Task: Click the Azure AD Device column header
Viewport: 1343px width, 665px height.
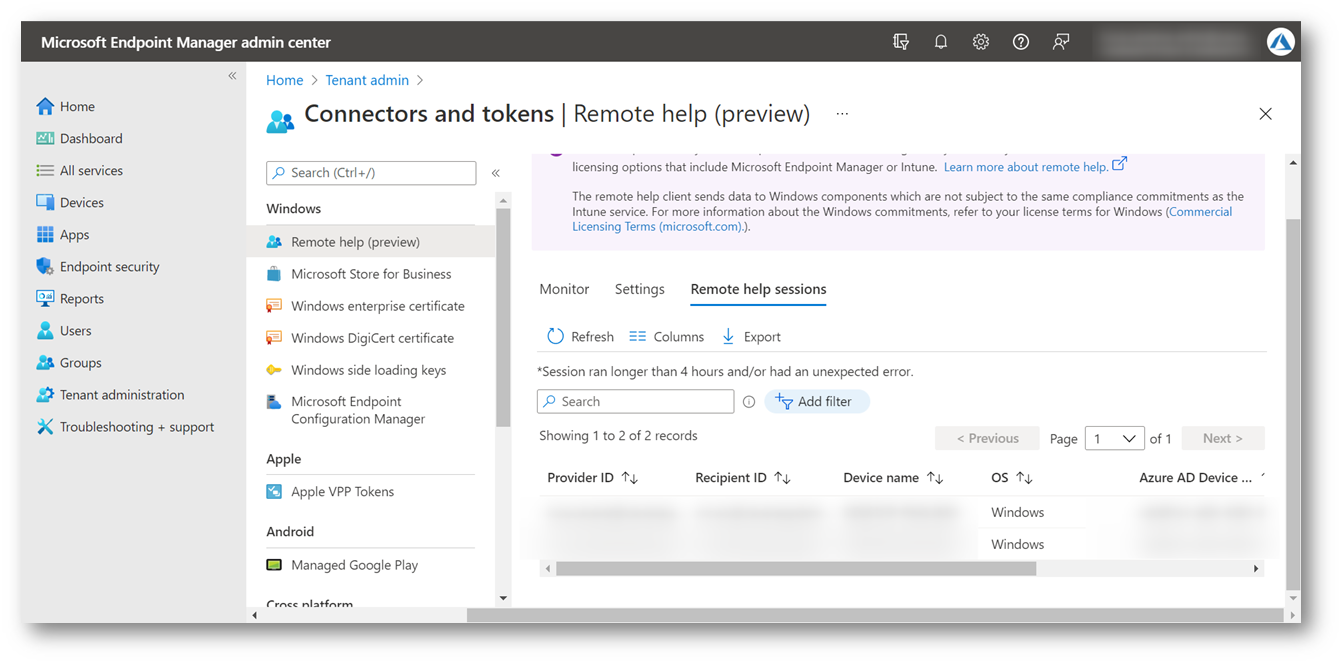Action: coord(1196,478)
